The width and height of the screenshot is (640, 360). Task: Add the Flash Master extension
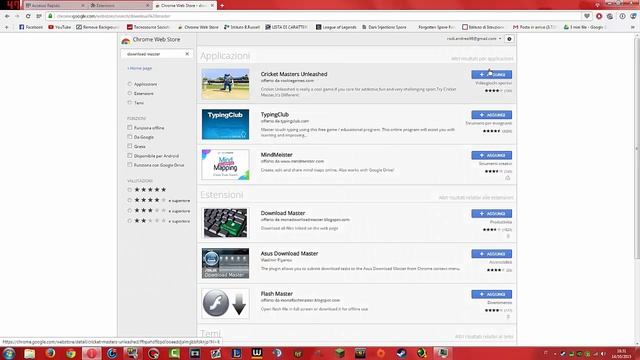[491, 294]
